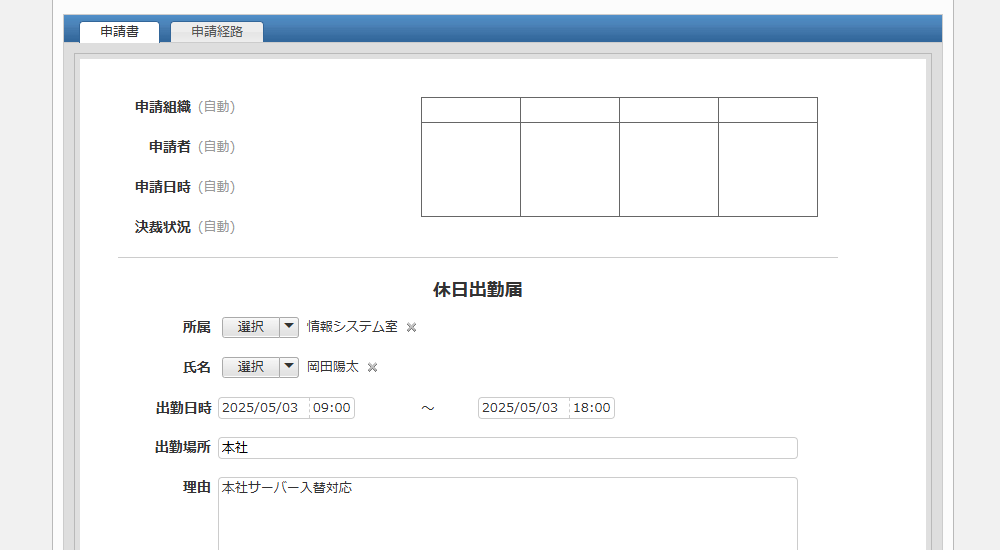Screen dimensions: 1000x550
Task: Click the 休日出勤届 form title
Action: coord(478,290)
